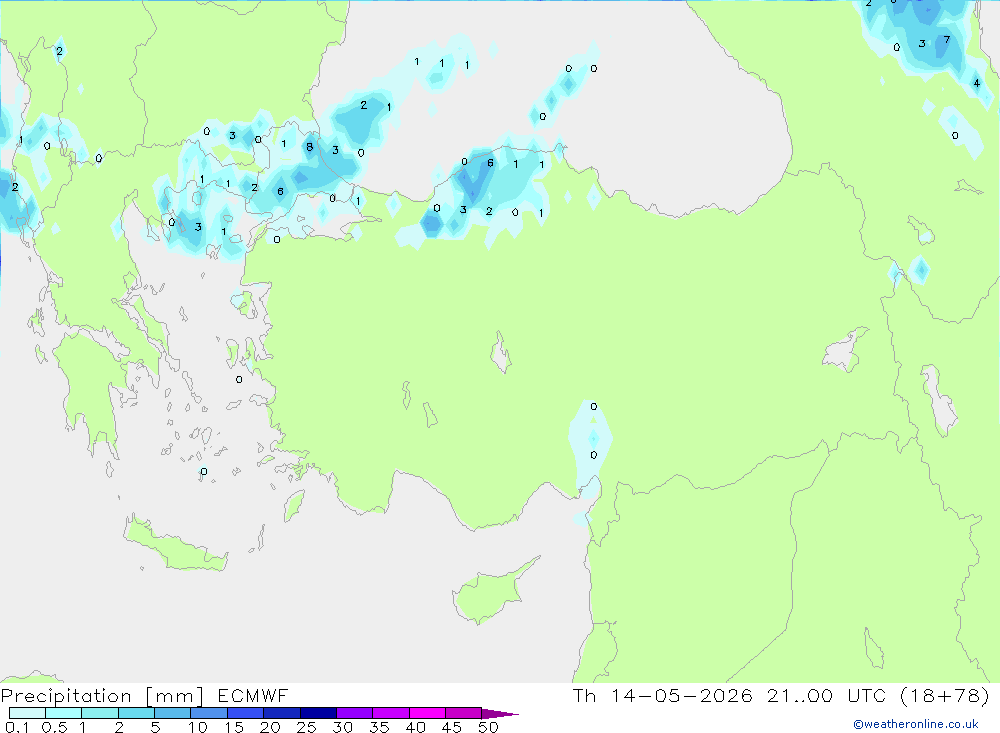Screen dimensions: 1000x733
Task: Click the island of Cyprus on the map
Action: (491, 593)
